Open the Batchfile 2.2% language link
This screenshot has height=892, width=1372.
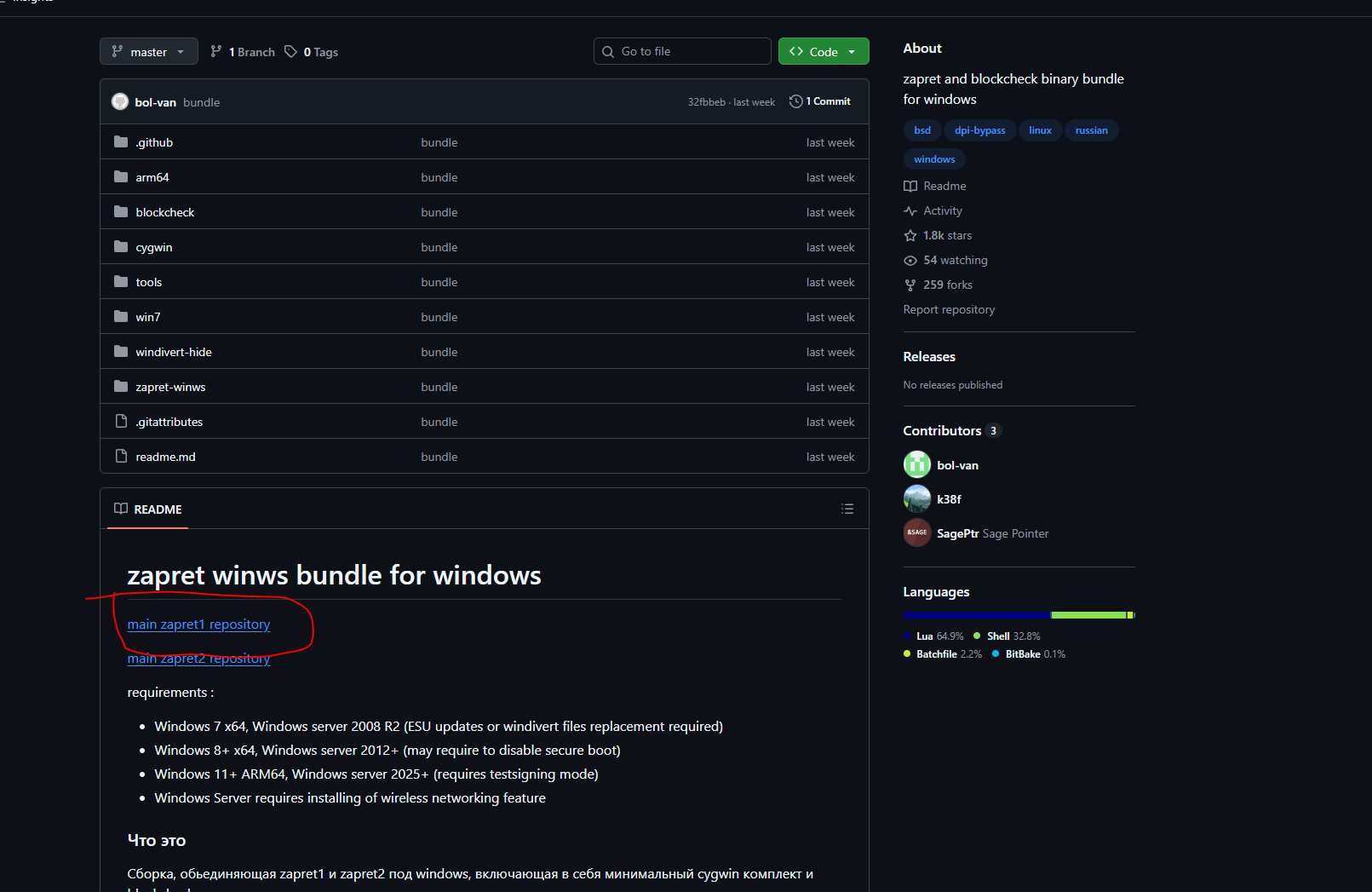(943, 654)
